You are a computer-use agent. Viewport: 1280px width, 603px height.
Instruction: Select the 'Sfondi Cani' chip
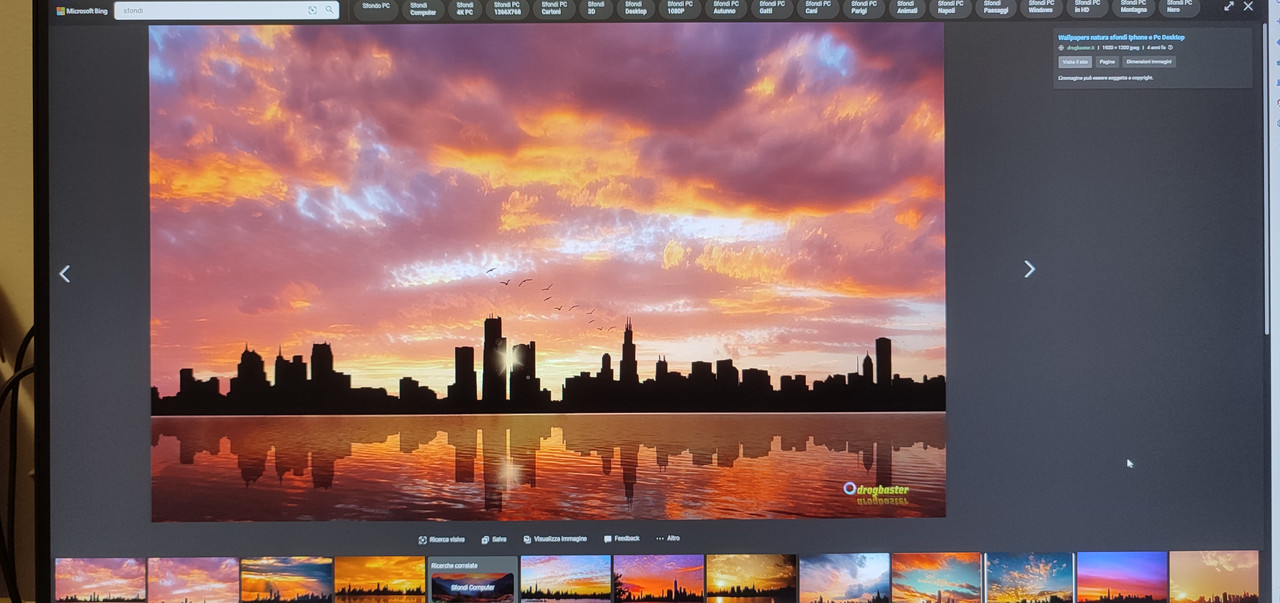pyautogui.click(x=817, y=8)
